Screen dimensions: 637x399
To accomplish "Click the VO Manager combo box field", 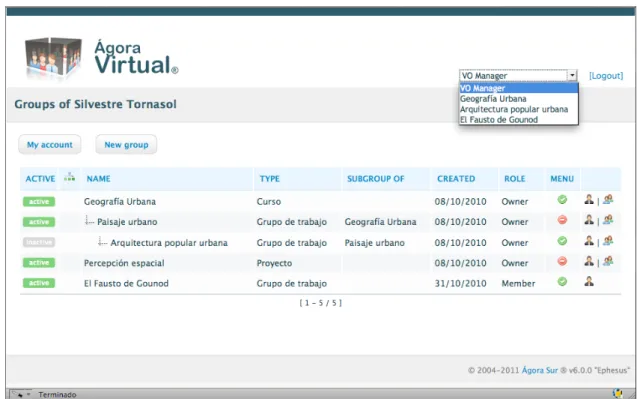I will point(518,76).
